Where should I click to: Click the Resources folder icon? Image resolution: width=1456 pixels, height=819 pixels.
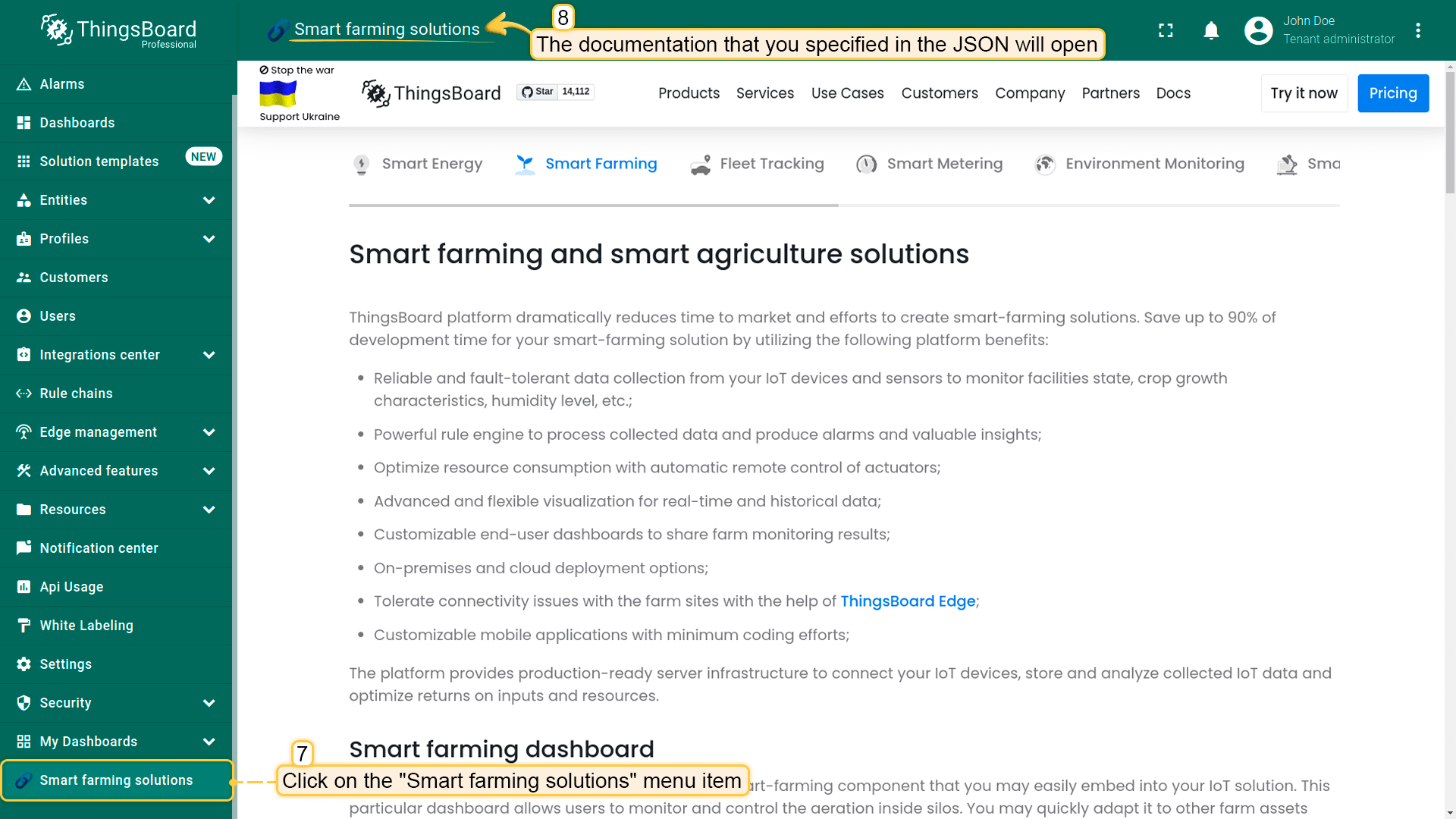(24, 510)
